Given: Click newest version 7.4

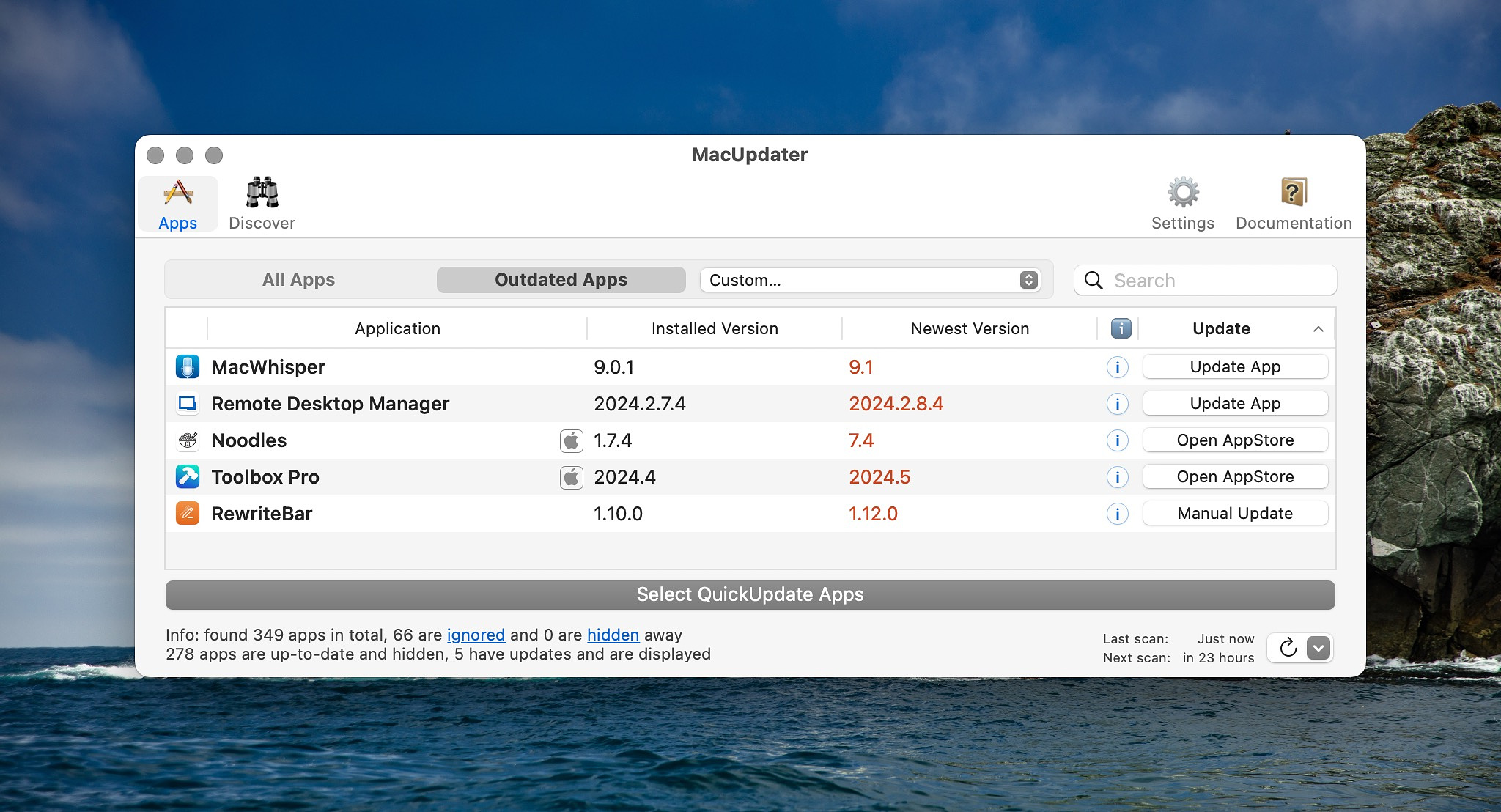Looking at the screenshot, I should [861, 440].
